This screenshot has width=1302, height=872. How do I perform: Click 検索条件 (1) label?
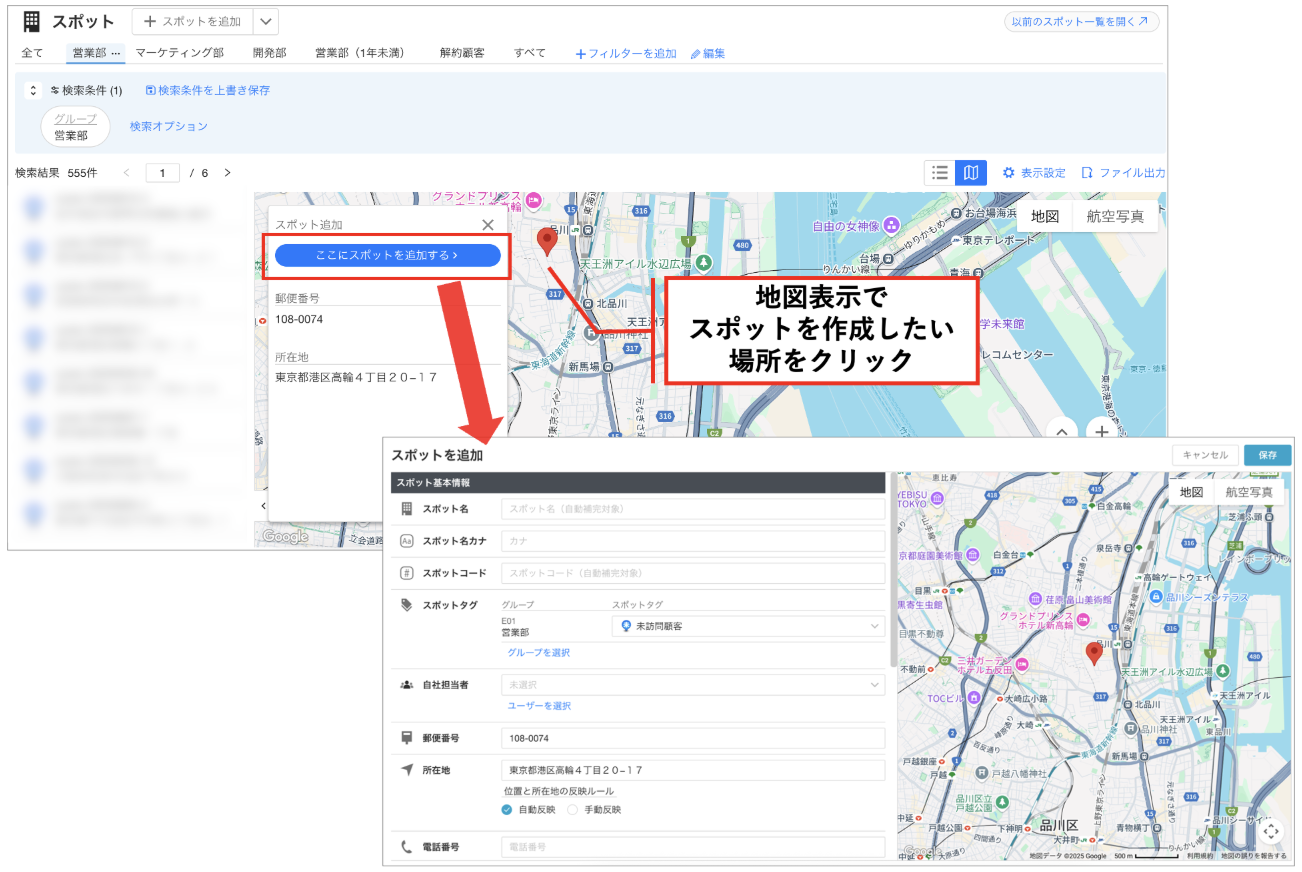[86, 90]
